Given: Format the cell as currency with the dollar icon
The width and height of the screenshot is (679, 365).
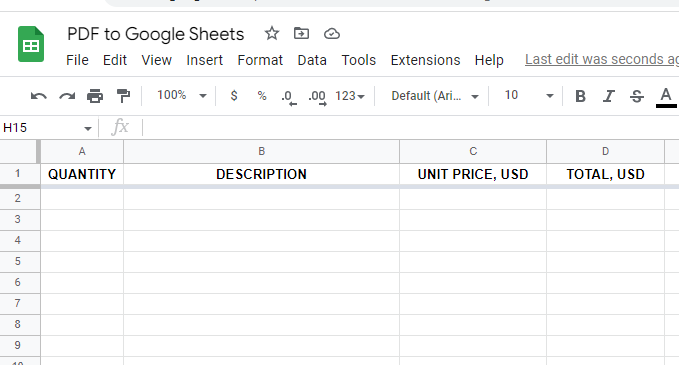Looking at the screenshot, I should (234, 96).
